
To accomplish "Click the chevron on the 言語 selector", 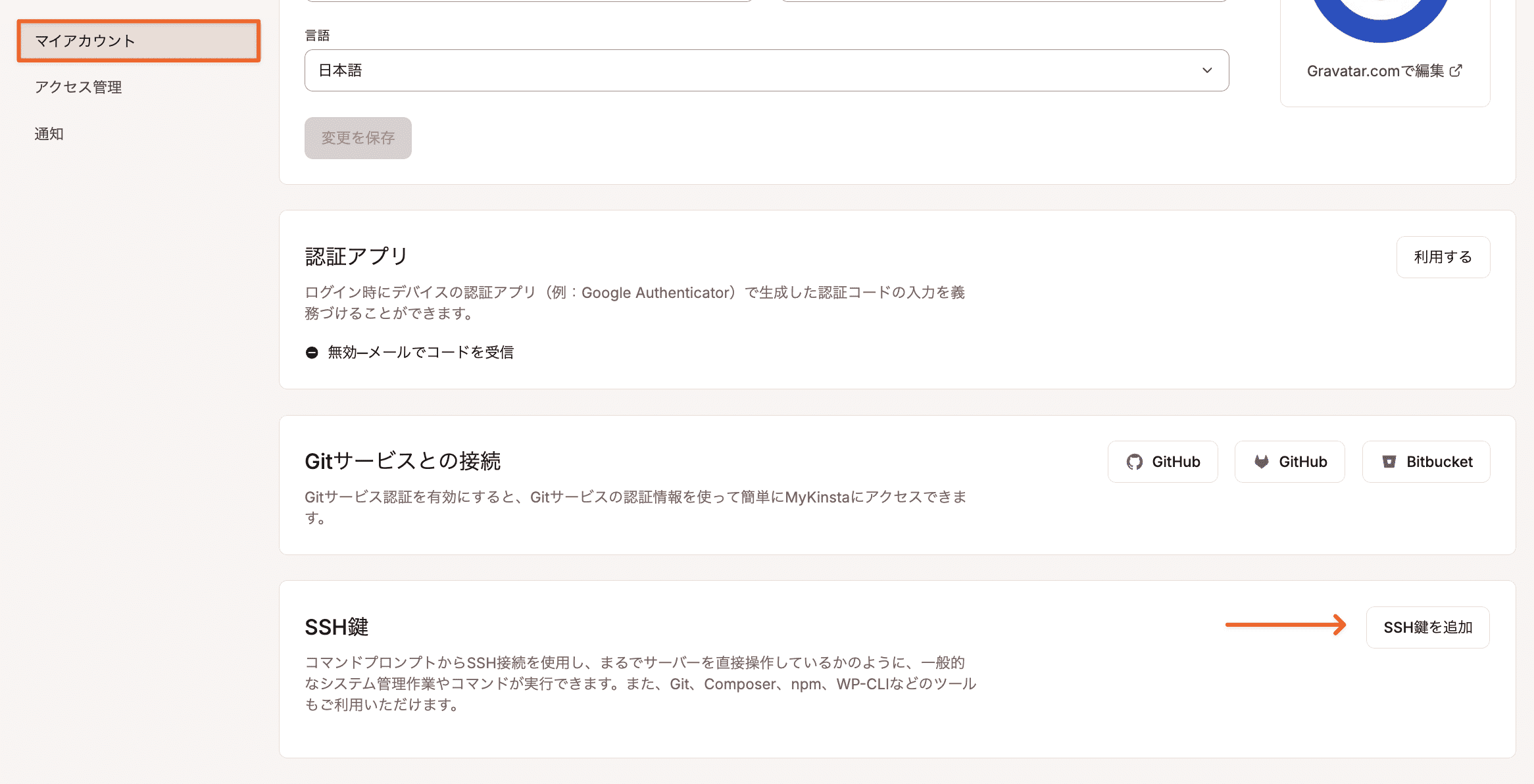I will coord(1206,70).
